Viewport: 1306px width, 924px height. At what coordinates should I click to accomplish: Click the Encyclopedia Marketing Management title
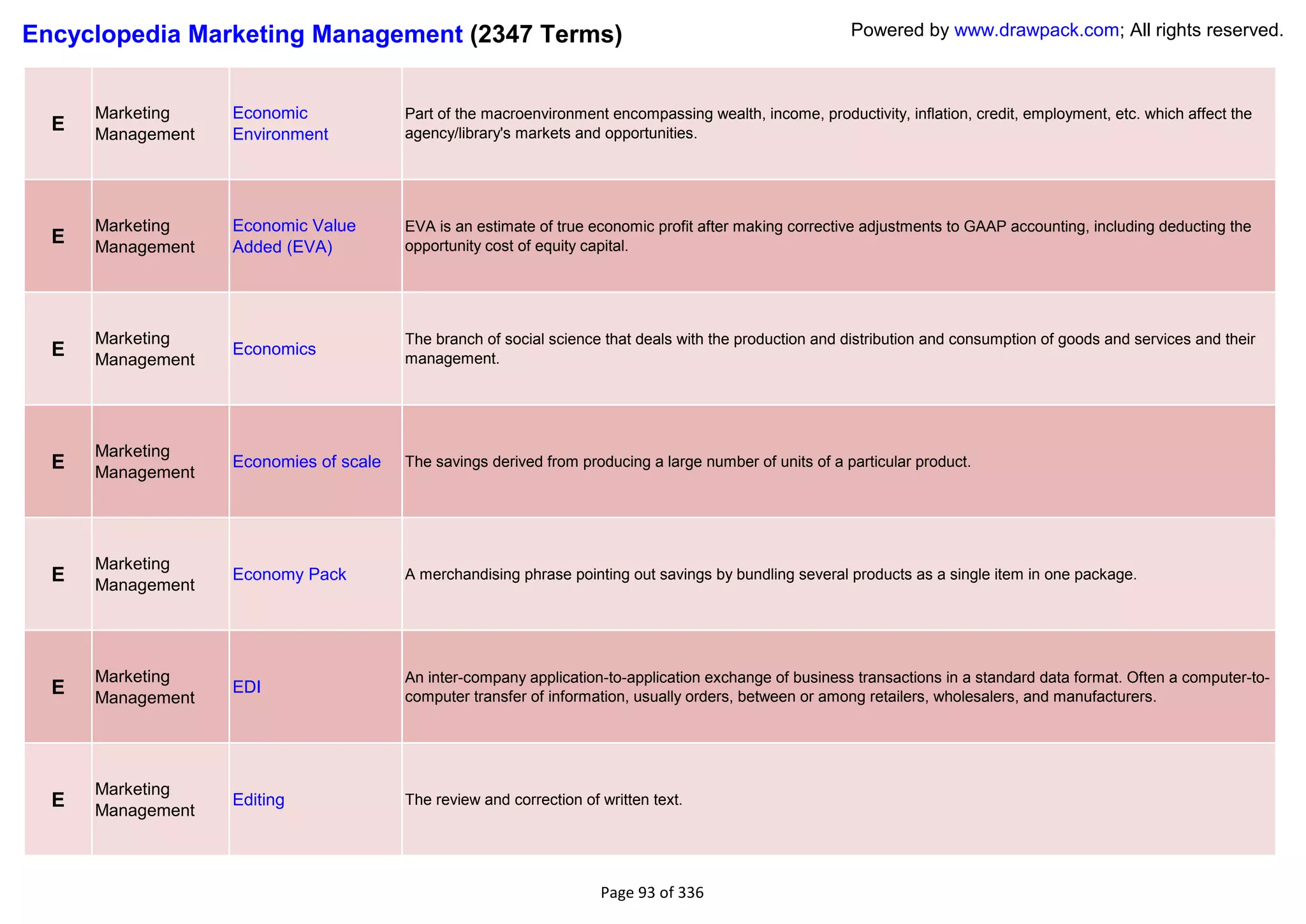coord(242,34)
